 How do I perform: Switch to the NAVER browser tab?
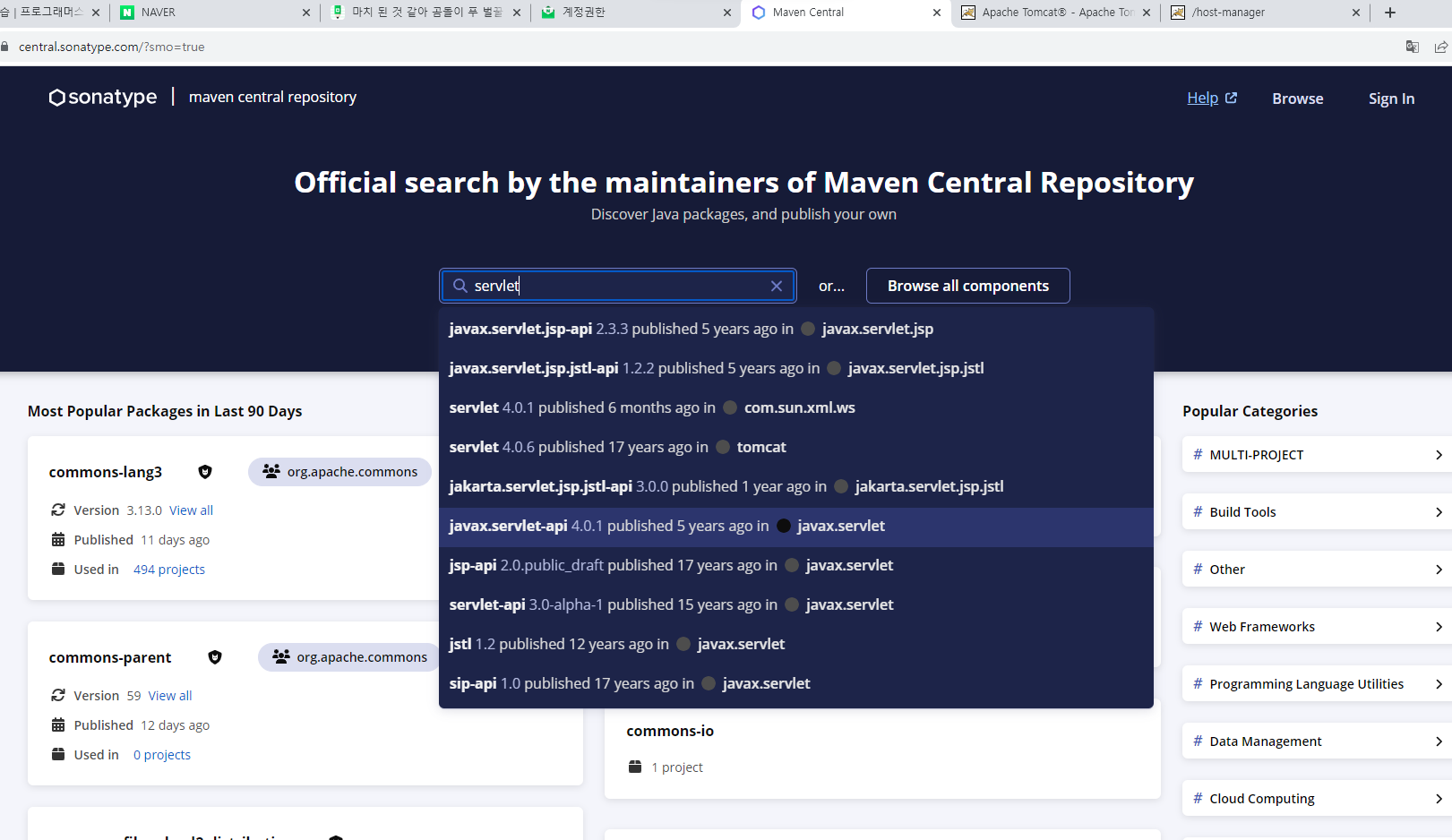(215, 13)
